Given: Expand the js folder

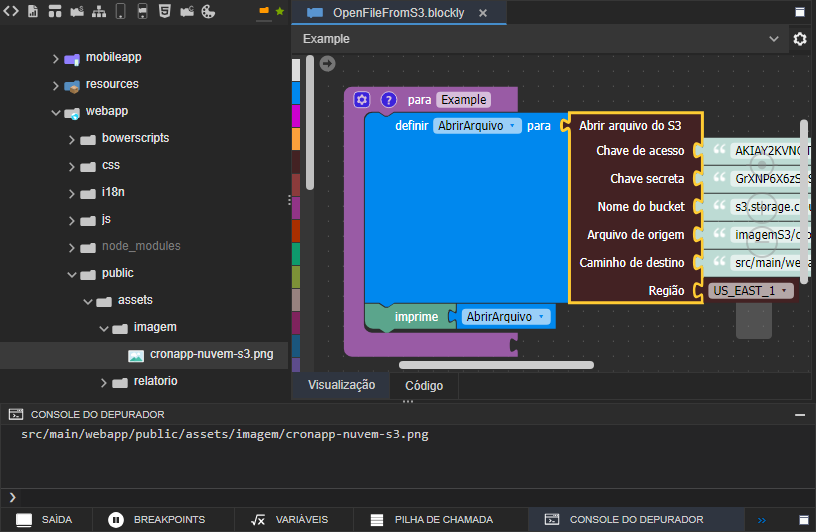Looking at the screenshot, I should [x=71, y=221].
